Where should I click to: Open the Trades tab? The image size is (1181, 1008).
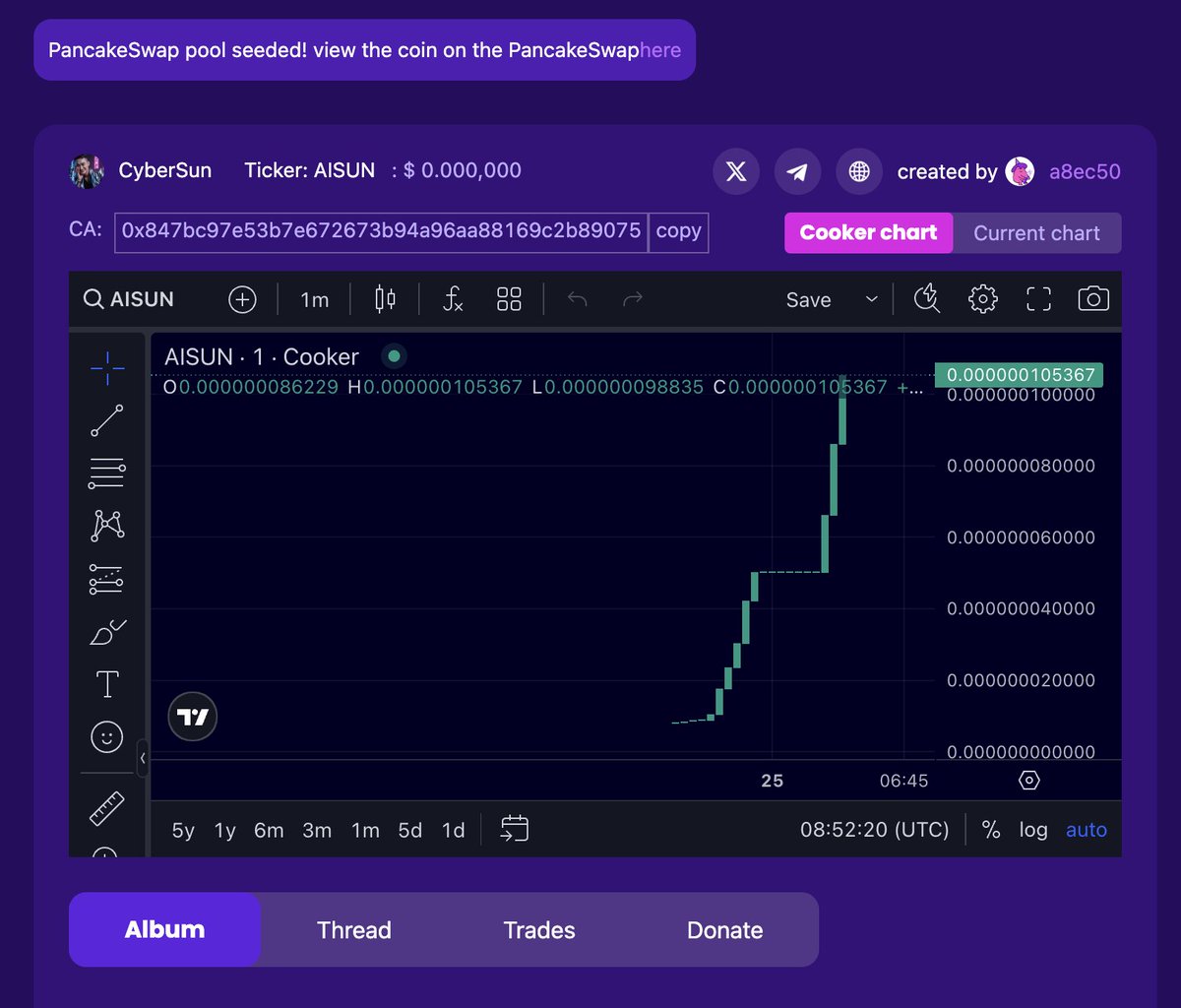(539, 930)
